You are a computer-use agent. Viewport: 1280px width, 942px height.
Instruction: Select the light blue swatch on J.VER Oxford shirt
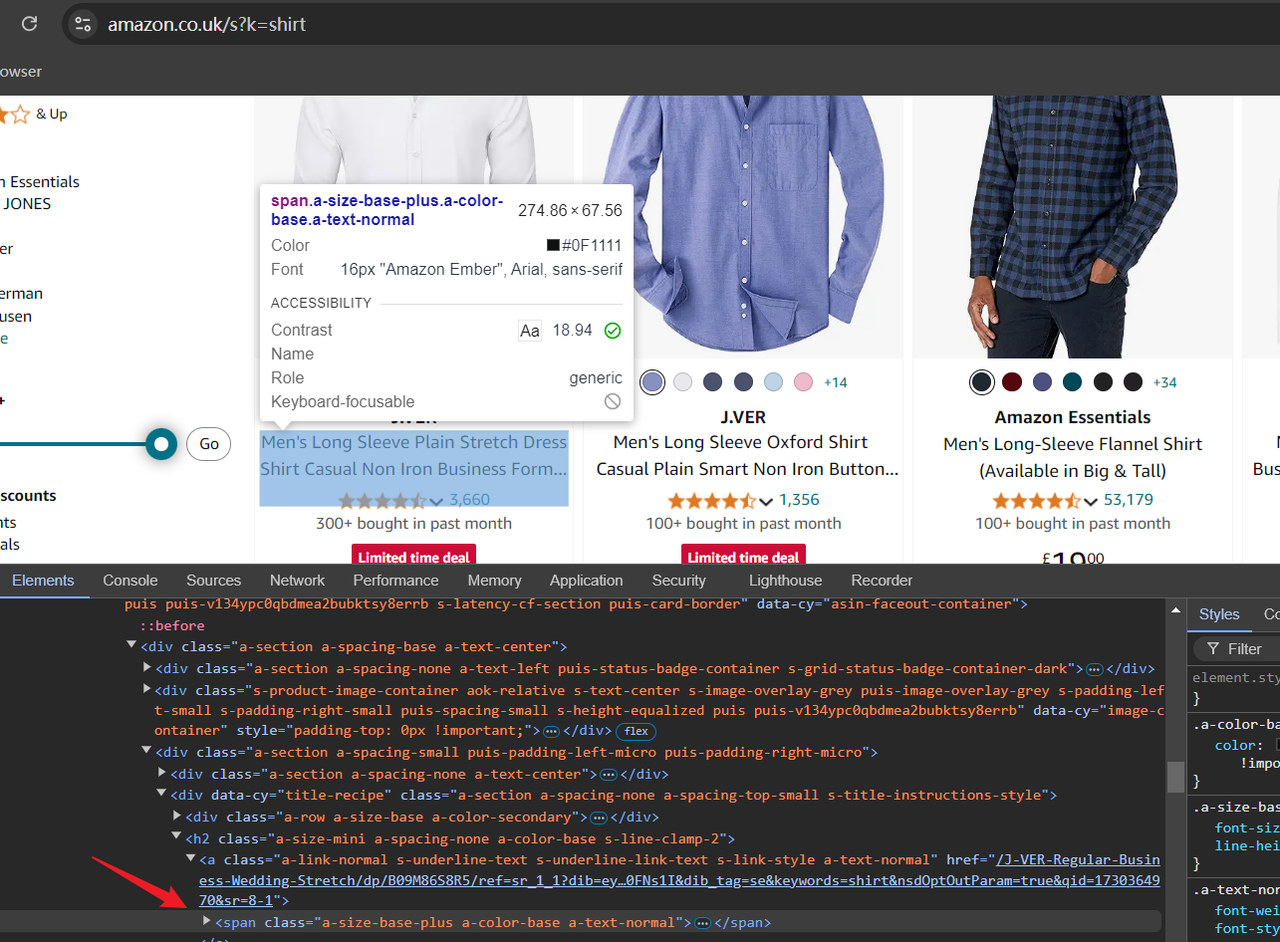pyautogui.click(x=773, y=382)
